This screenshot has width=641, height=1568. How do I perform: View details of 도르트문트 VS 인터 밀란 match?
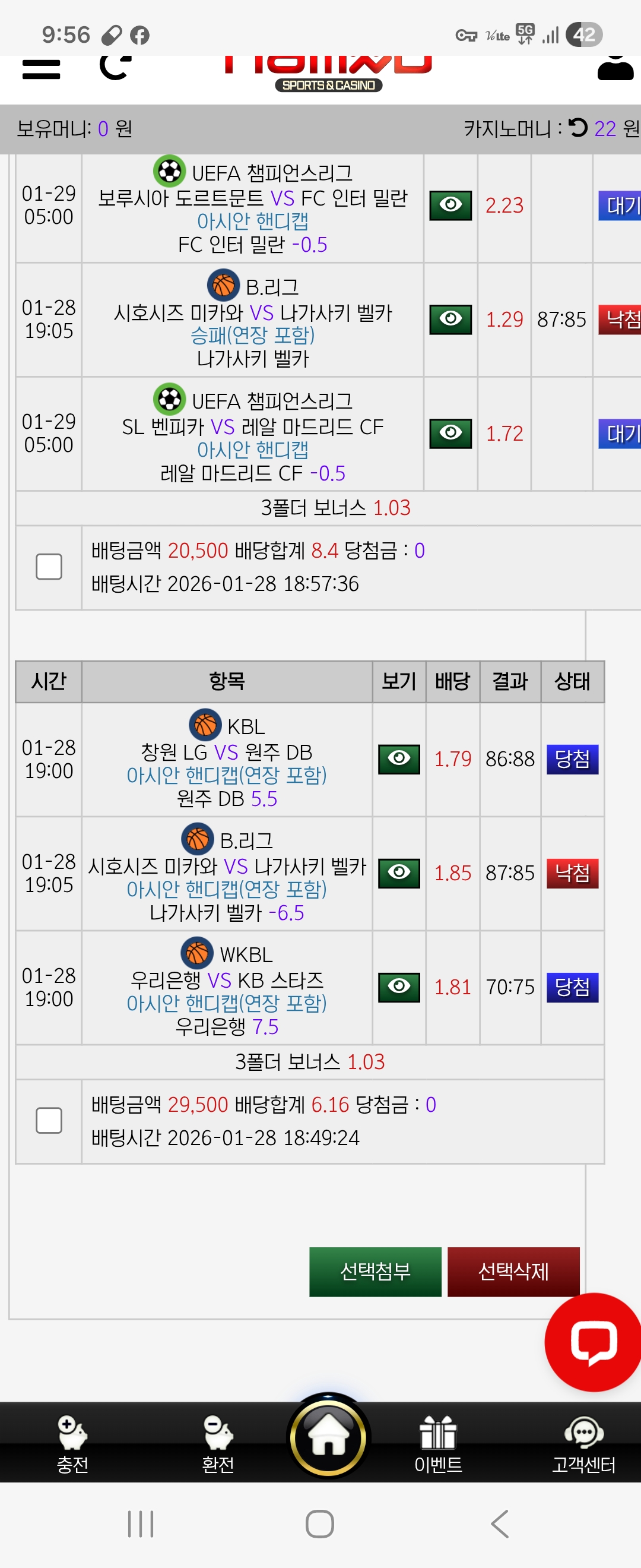pos(450,205)
